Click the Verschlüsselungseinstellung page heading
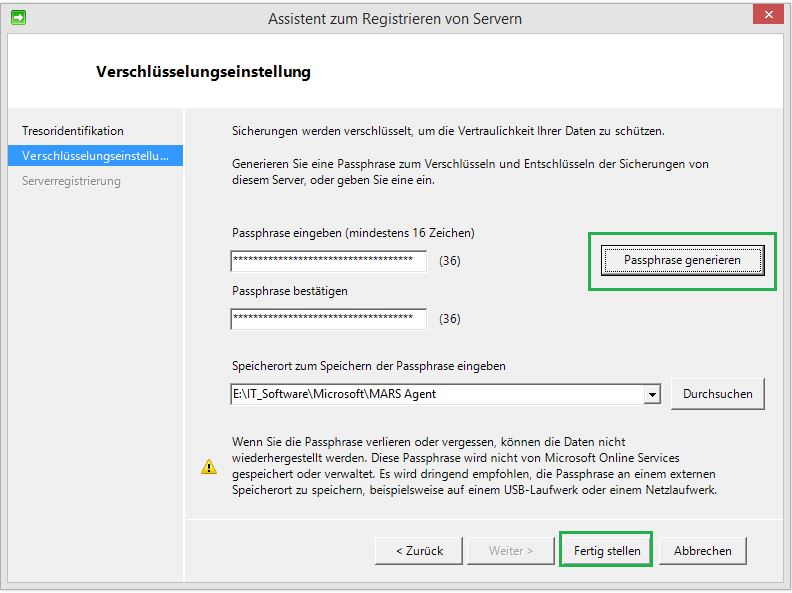 coord(203,72)
